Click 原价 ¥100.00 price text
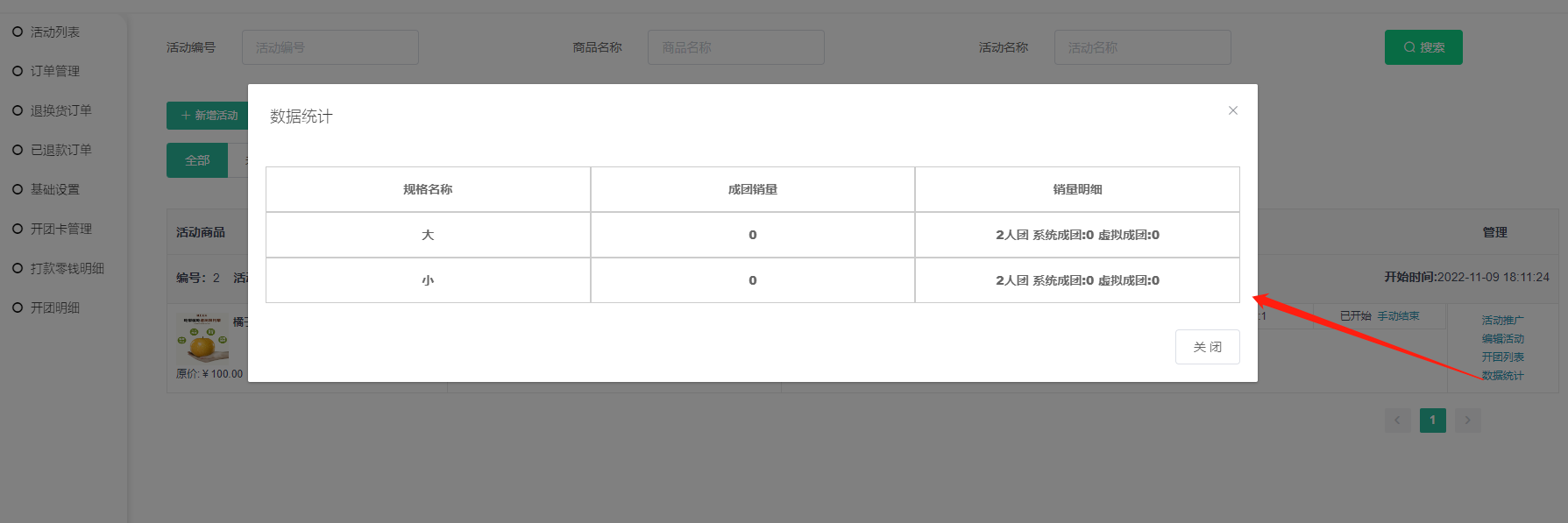Viewport: 1568px width, 523px height. pos(209,374)
